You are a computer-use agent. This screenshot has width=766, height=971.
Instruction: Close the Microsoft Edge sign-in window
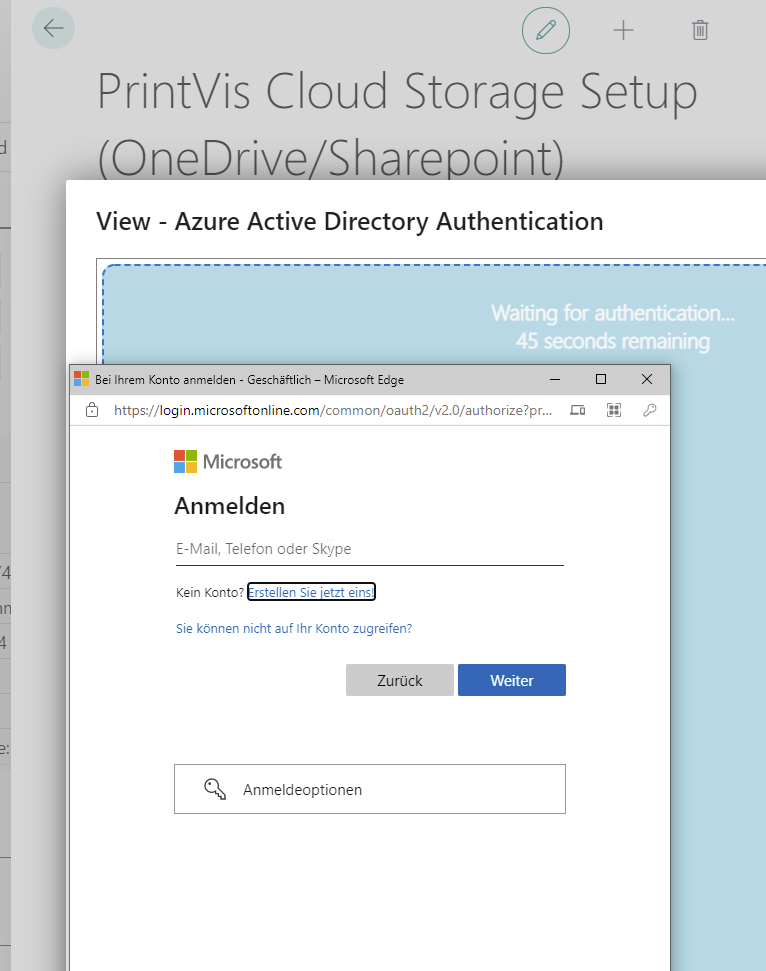coord(647,380)
